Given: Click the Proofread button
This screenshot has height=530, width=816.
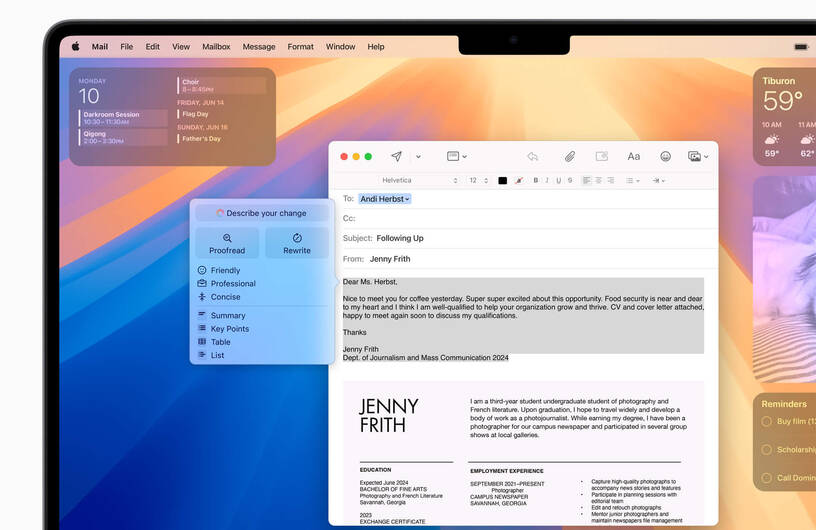Looking at the screenshot, I should pos(227,243).
